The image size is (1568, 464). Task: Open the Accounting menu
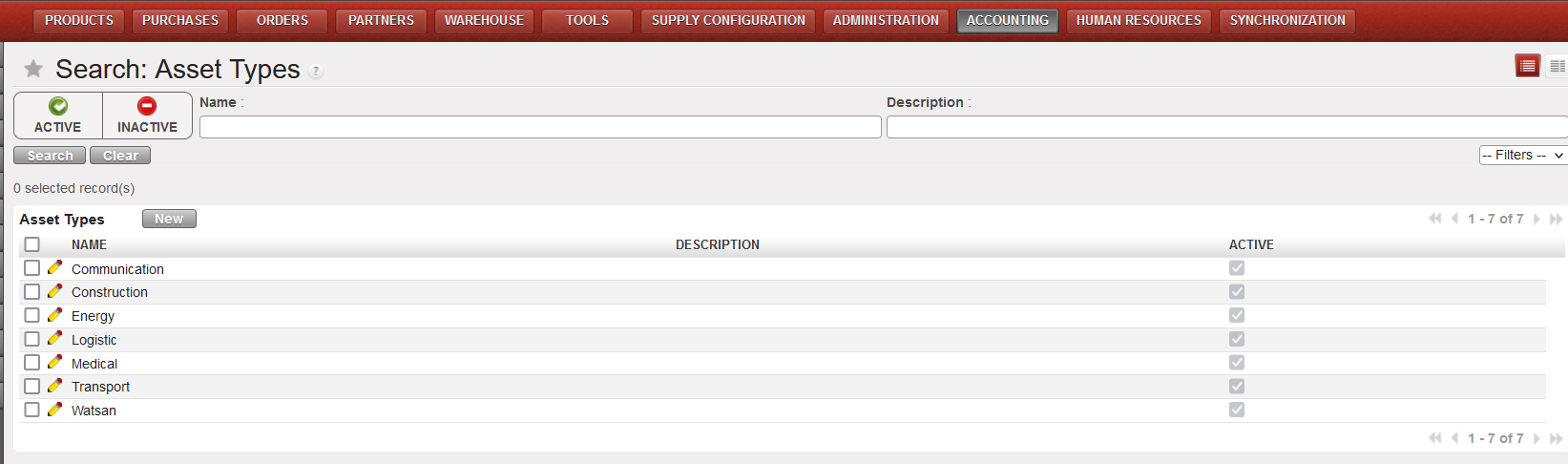(x=1007, y=20)
